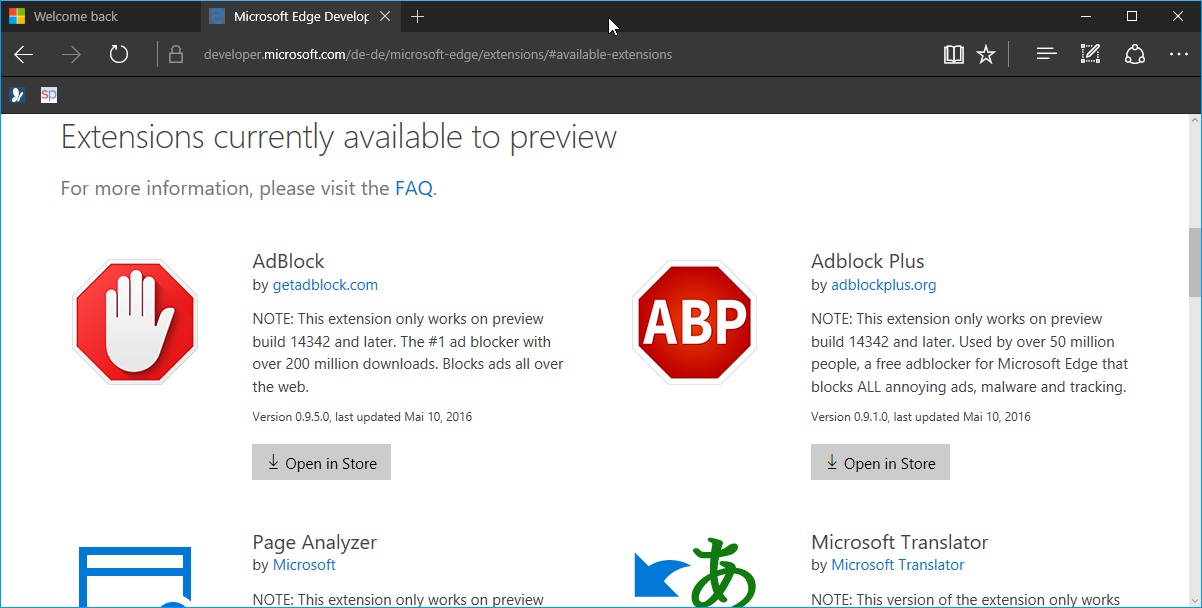Image resolution: width=1202 pixels, height=608 pixels.
Task: Open a new tab with plus
Action: [x=417, y=16]
